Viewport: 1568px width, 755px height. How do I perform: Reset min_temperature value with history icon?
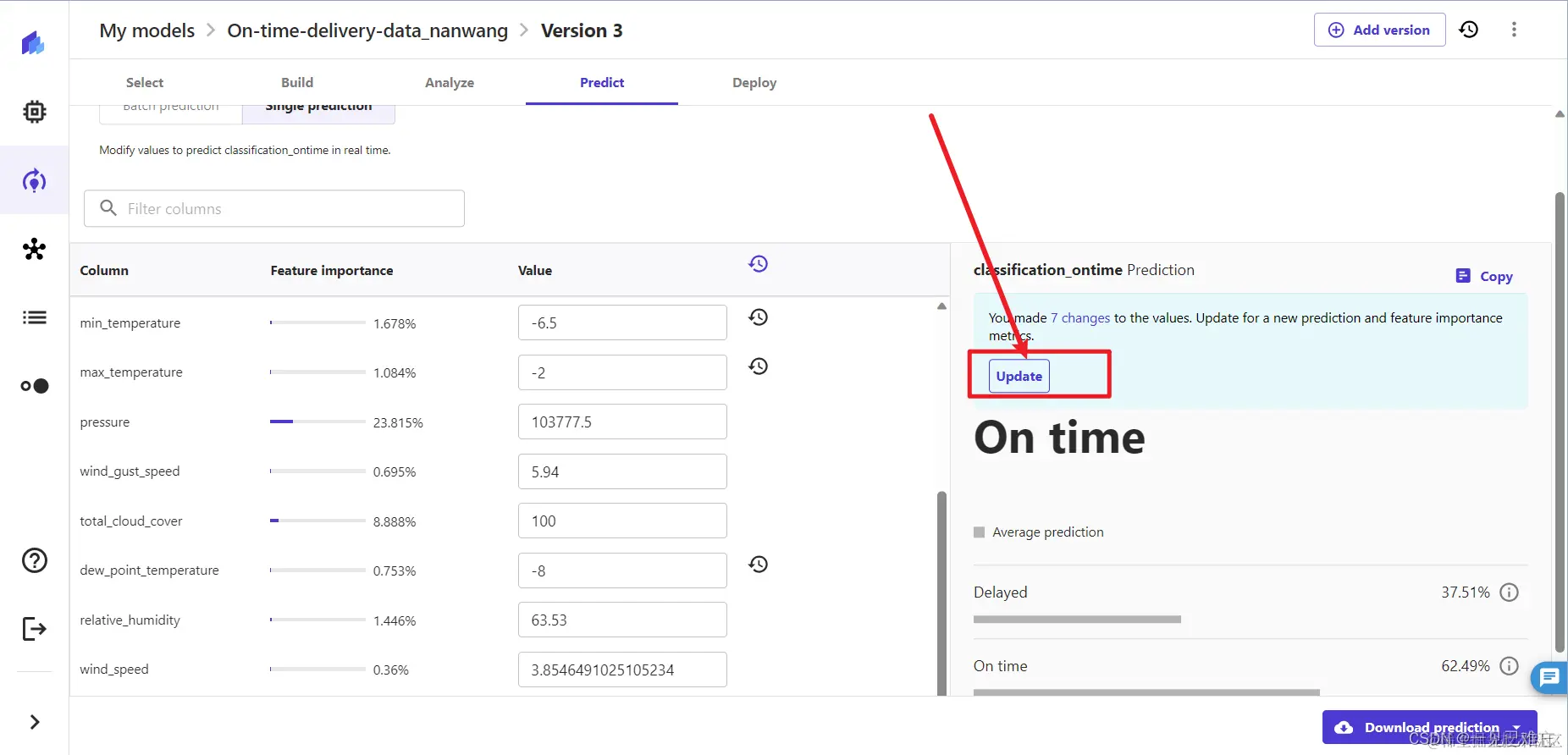(x=758, y=317)
